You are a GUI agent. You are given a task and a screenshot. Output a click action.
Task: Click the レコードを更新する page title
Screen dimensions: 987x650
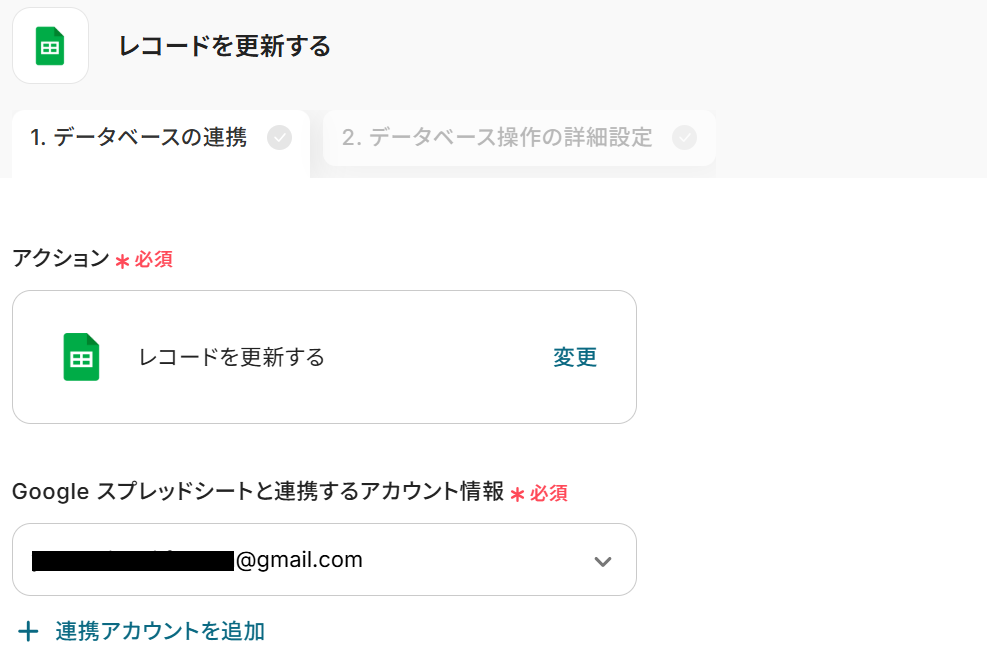pos(224,46)
